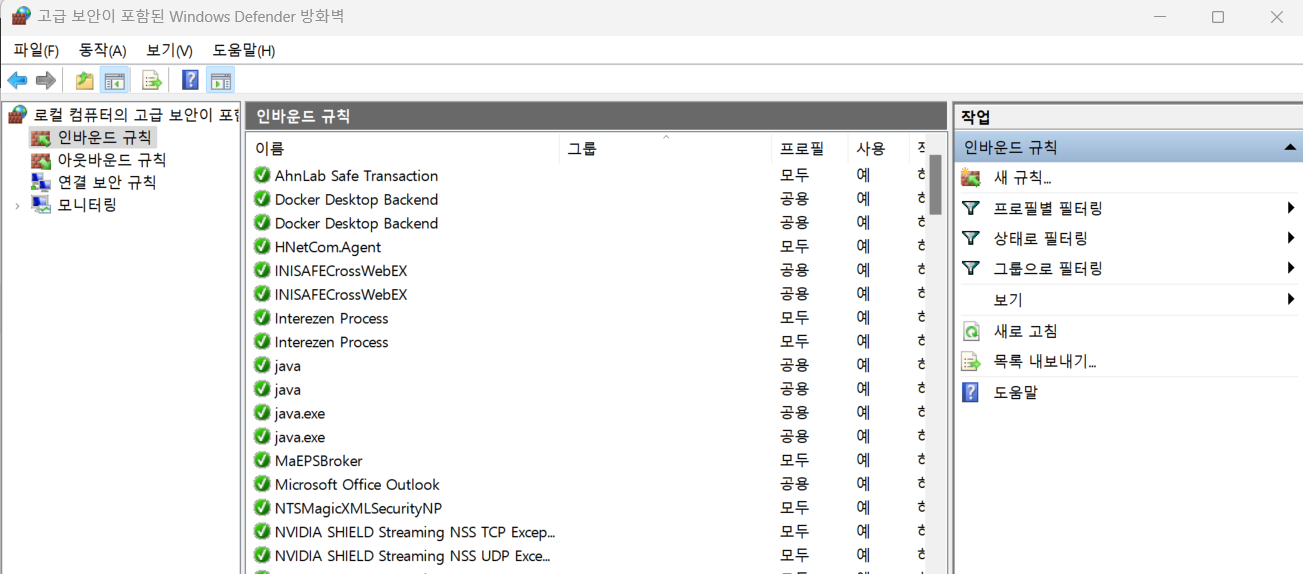Click the Export List toolbar icon
The width and height of the screenshot is (1303, 574).
click(x=152, y=80)
